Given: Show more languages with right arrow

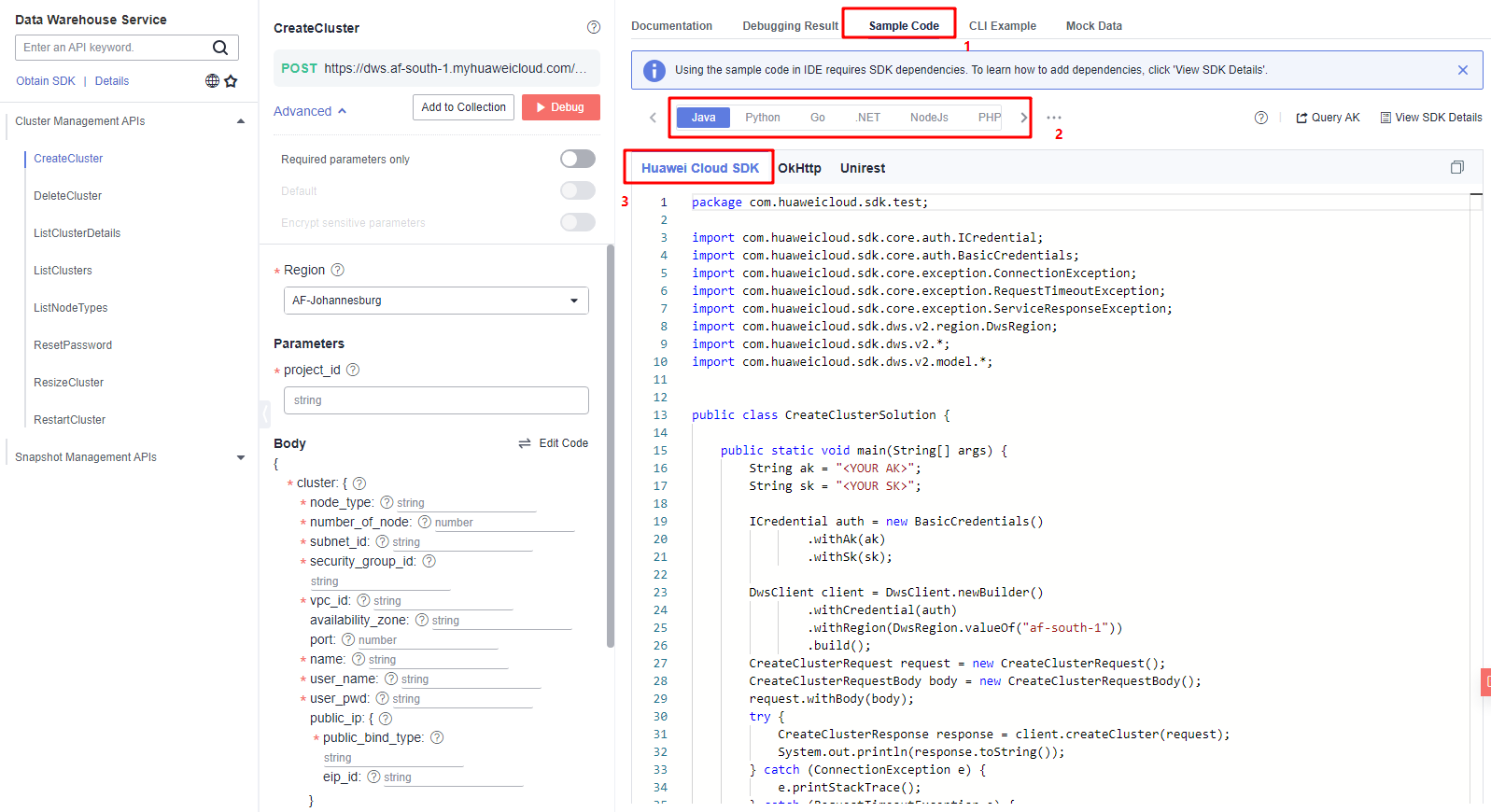Looking at the screenshot, I should [1023, 118].
